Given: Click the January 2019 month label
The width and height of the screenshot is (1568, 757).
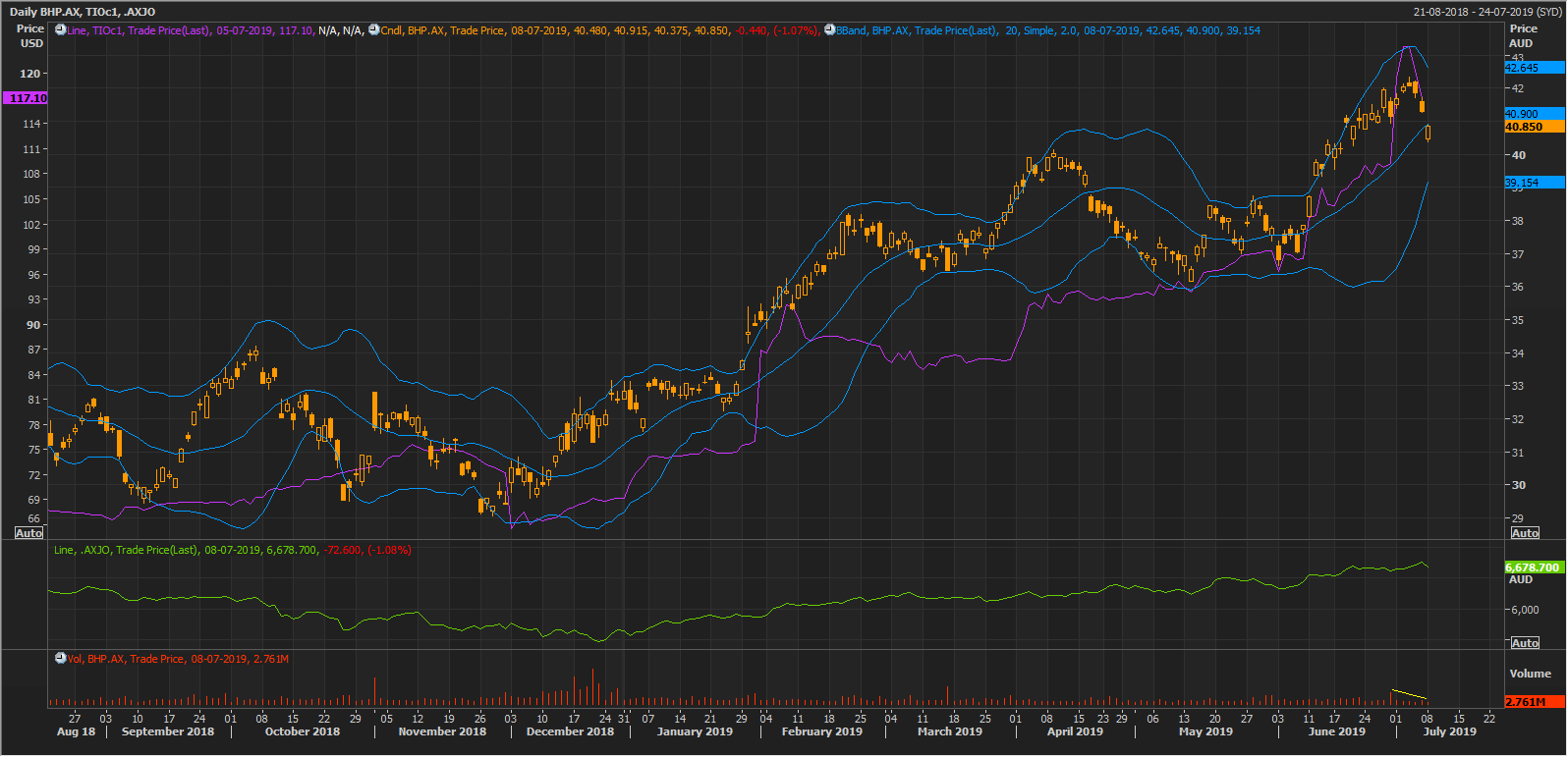Looking at the screenshot, I should (x=695, y=731).
